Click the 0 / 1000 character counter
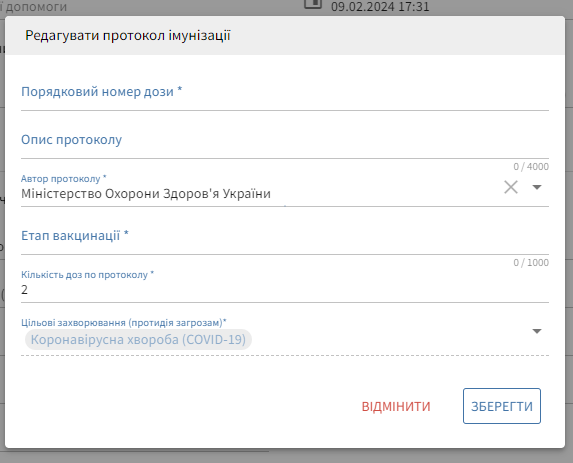Screen dimensions: 573x463 (x=531, y=263)
